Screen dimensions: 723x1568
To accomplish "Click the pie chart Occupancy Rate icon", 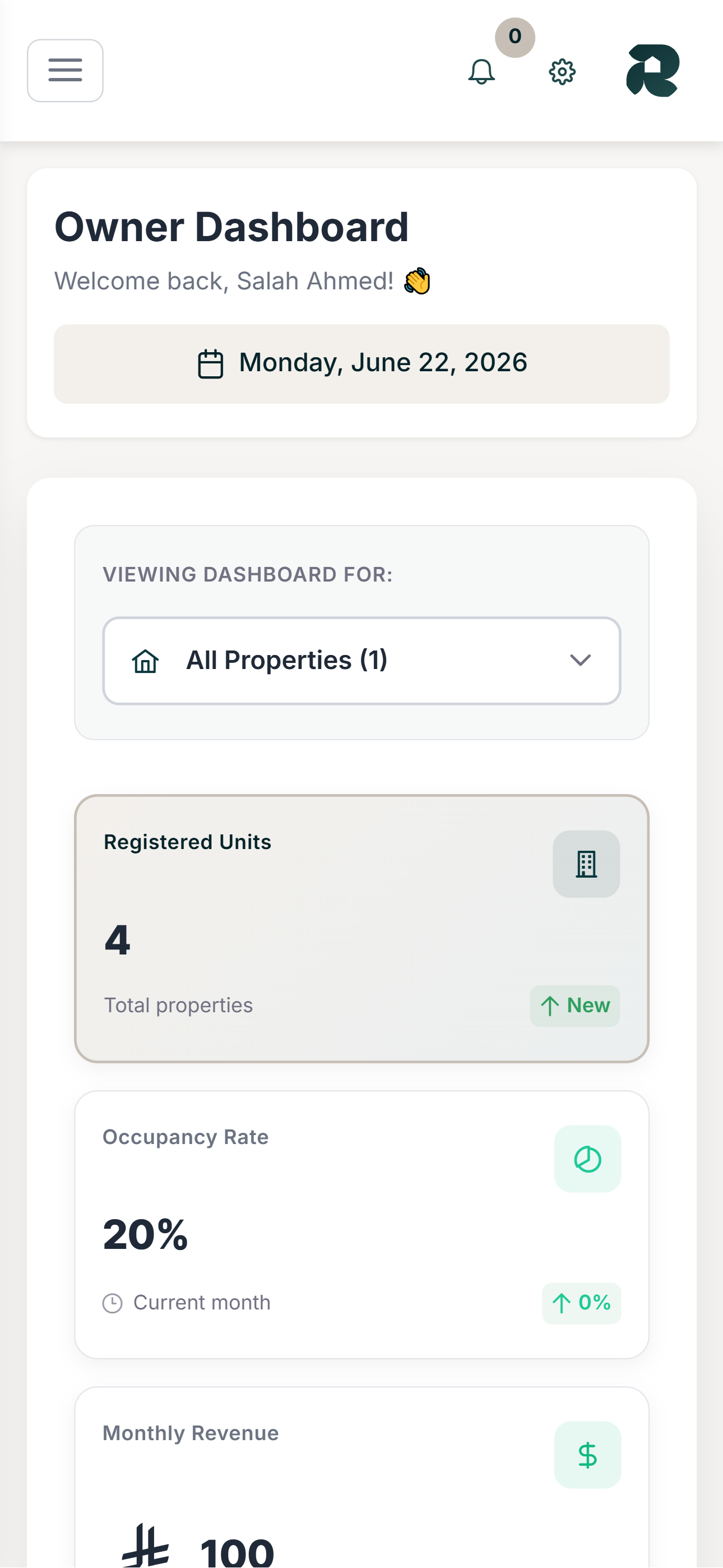I will [587, 1159].
